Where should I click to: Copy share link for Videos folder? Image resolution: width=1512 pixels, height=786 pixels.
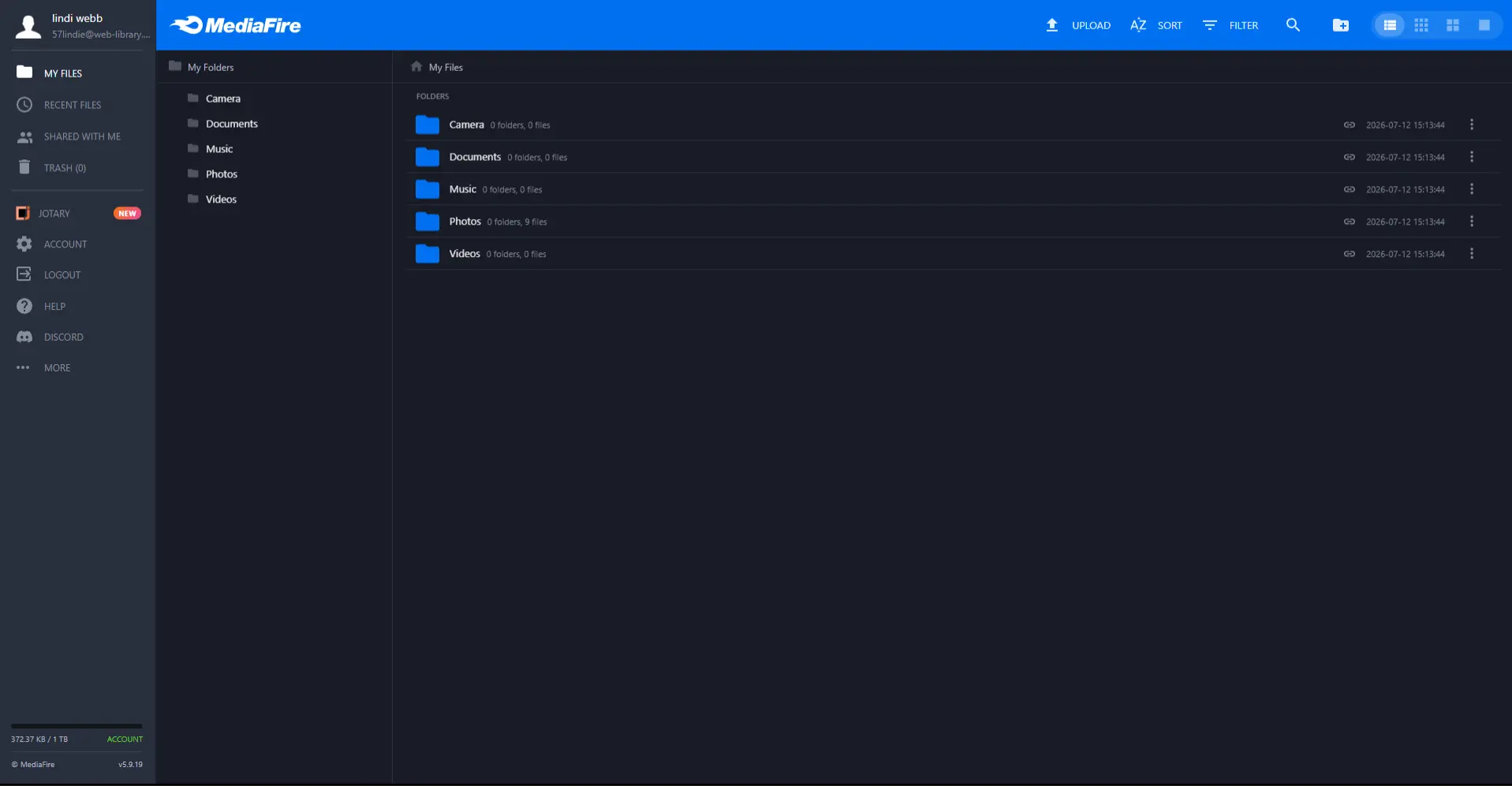[x=1350, y=254]
